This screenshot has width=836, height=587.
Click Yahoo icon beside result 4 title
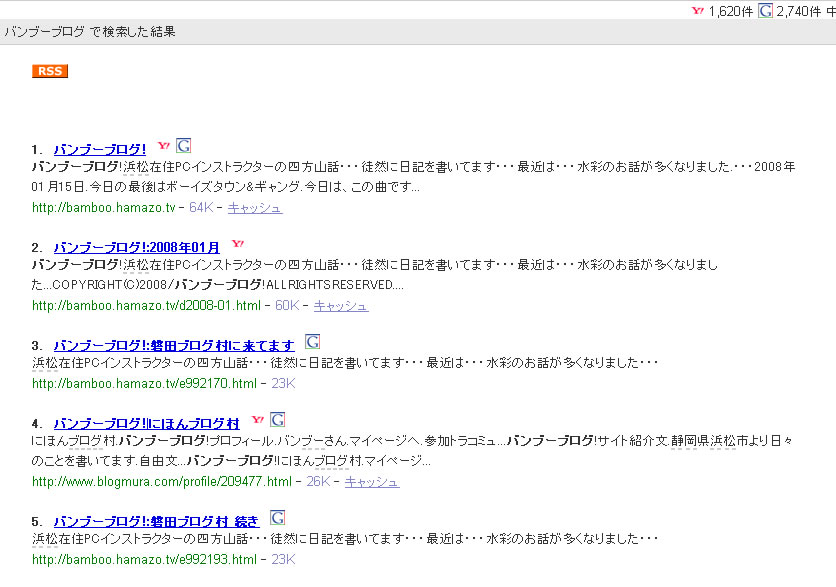click(x=258, y=420)
